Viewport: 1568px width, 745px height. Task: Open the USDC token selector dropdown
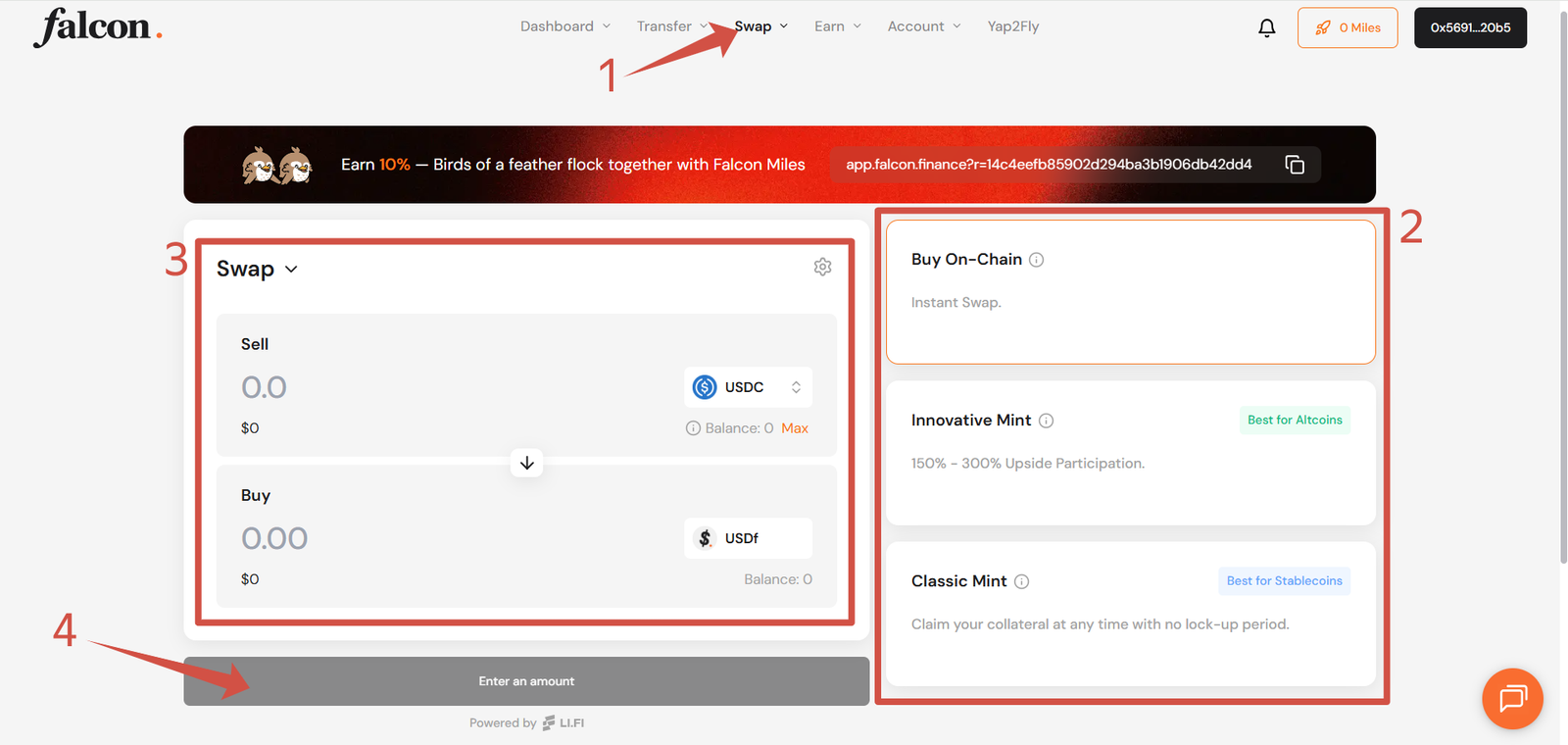tap(748, 387)
